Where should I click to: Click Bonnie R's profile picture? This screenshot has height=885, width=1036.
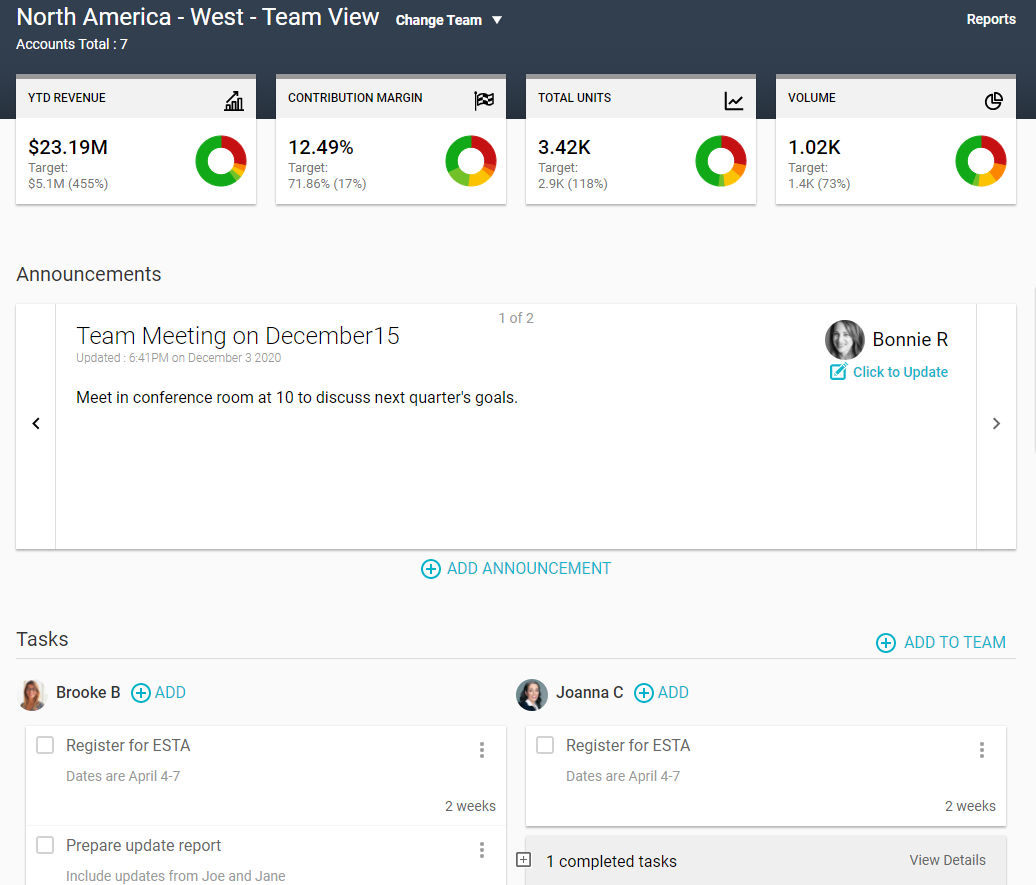click(845, 340)
